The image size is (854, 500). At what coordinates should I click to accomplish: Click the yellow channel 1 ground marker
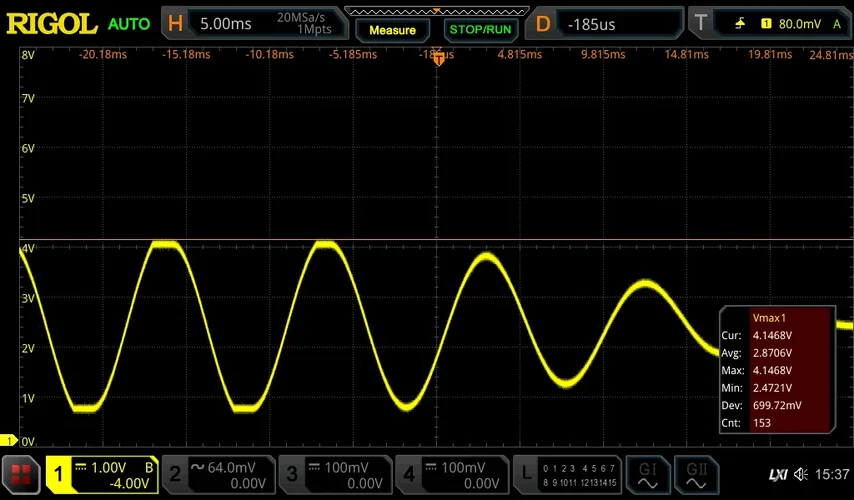click(x=9, y=440)
